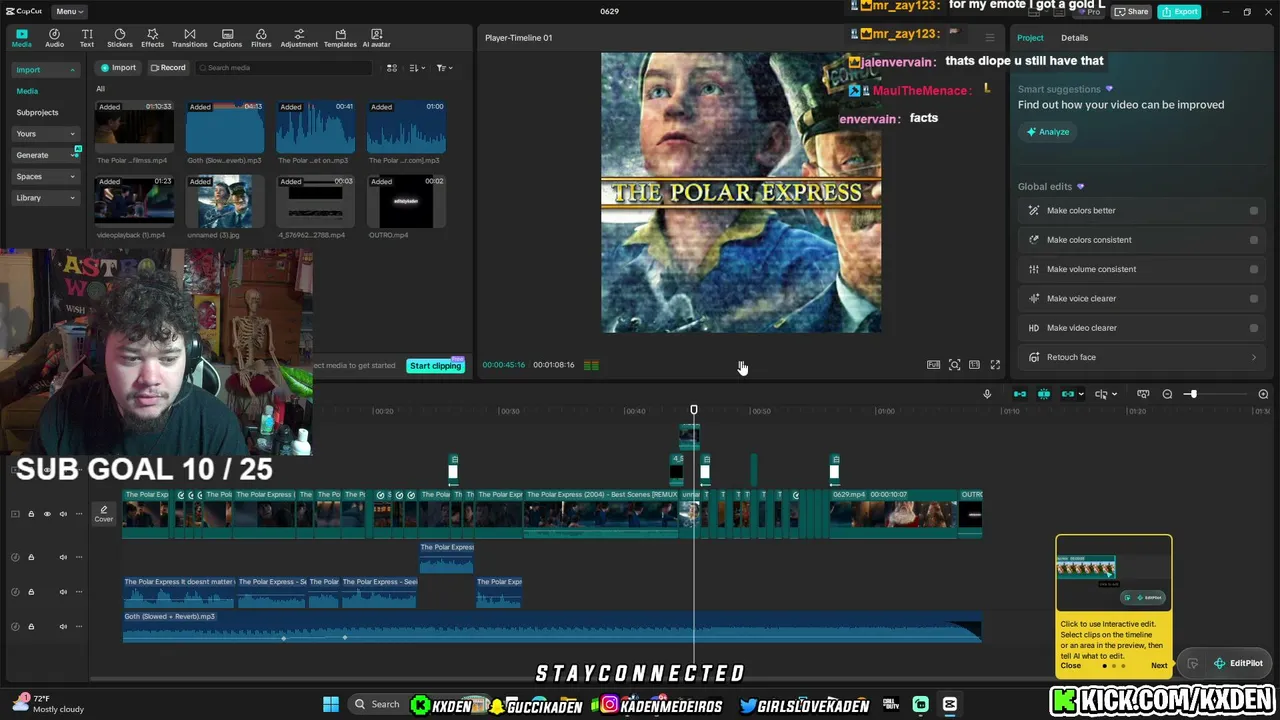Select the unnamed (3).jpg thumbnail
Viewport: 1280px width, 720px height.
(225, 203)
